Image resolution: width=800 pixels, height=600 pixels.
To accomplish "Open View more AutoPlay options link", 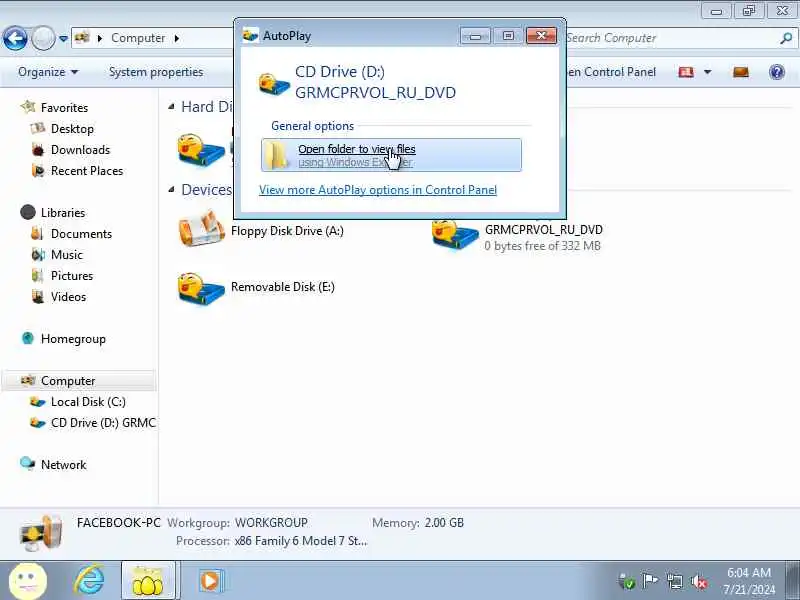I will [378, 190].
